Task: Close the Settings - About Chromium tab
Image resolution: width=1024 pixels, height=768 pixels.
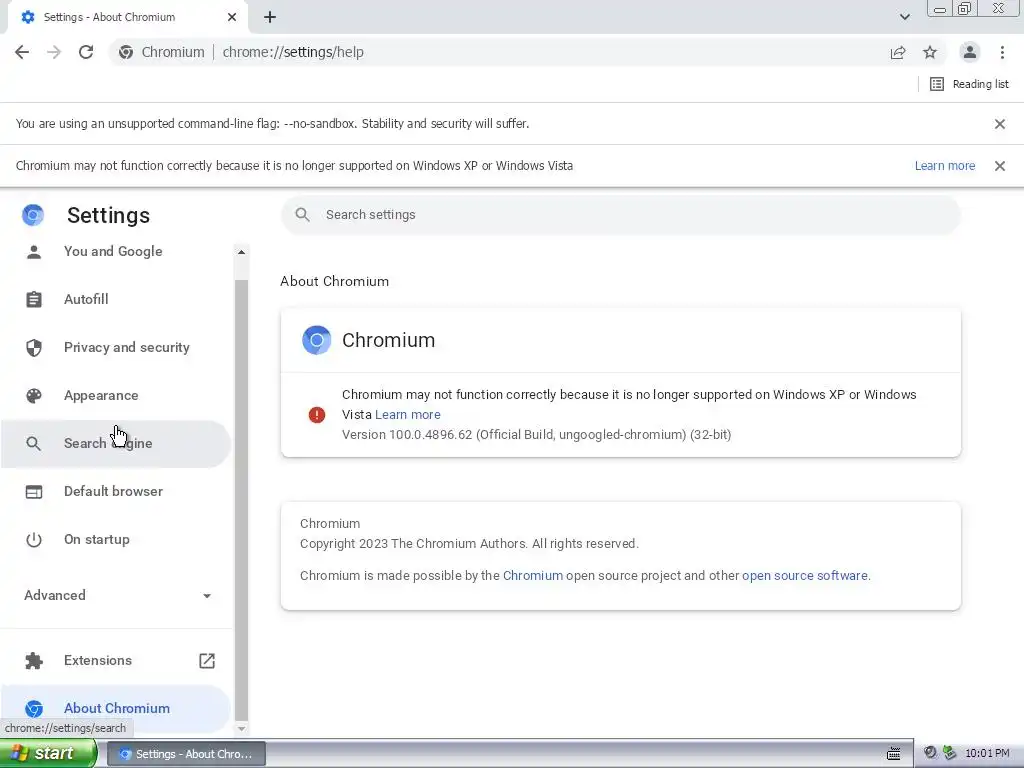Action: click(x=232, y=17)
